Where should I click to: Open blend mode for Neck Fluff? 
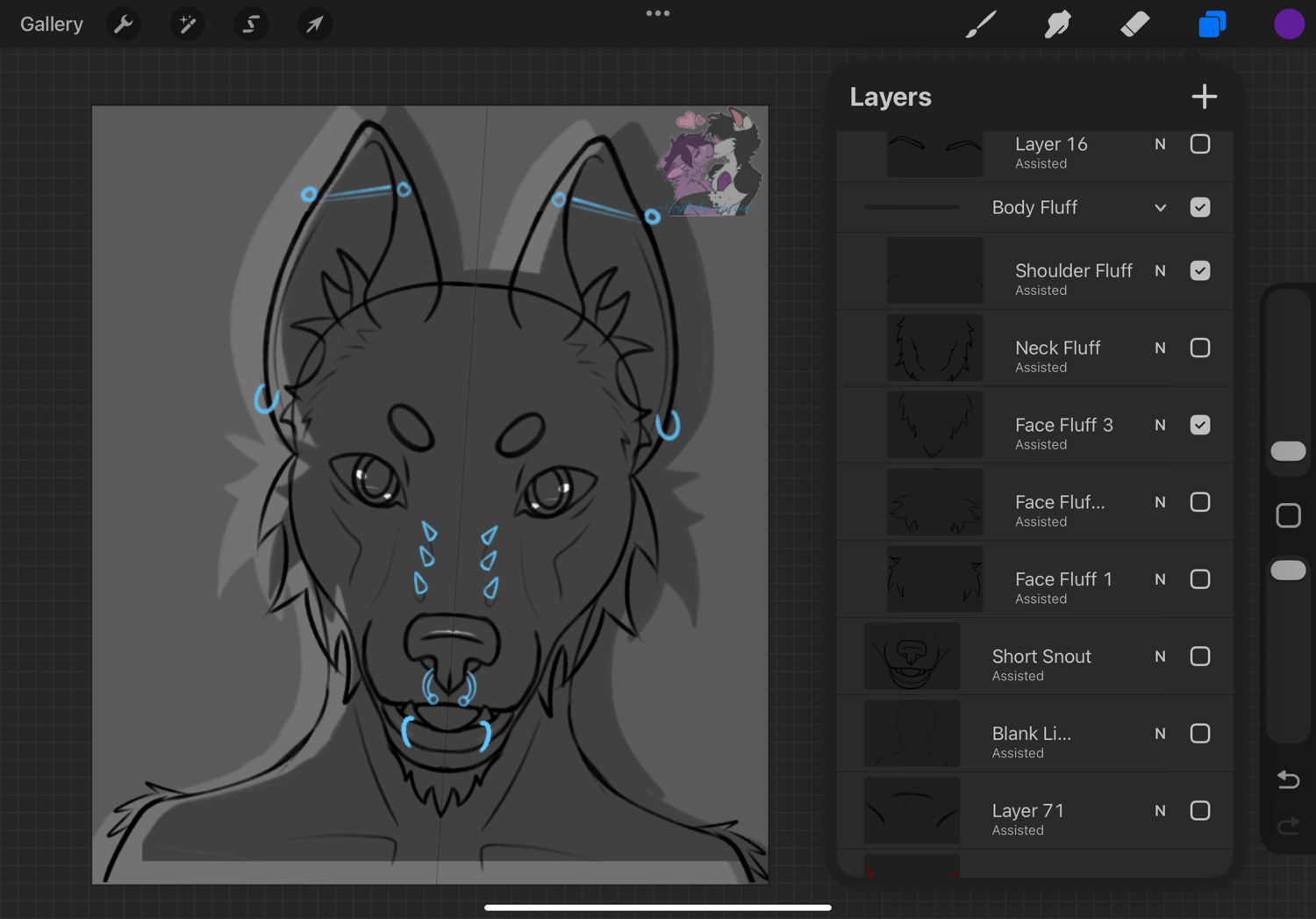point(1161,348)
